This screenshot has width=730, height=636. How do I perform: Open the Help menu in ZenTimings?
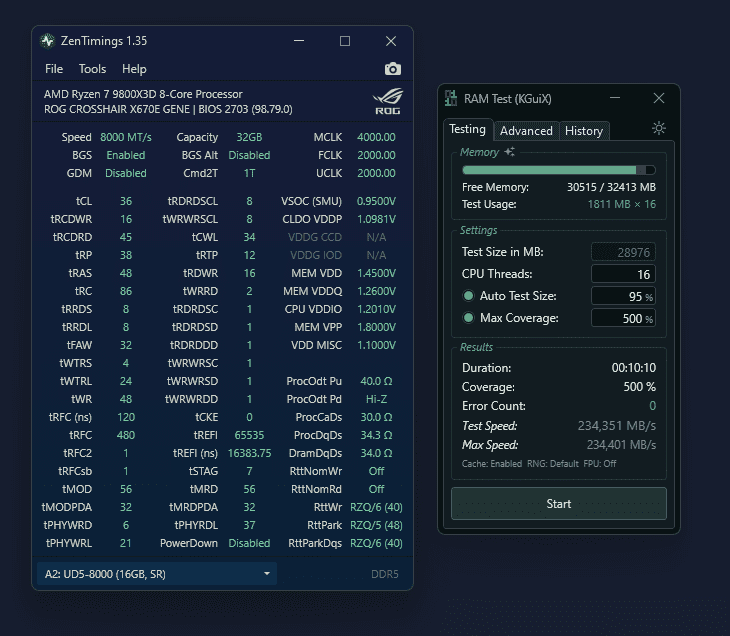134,69
